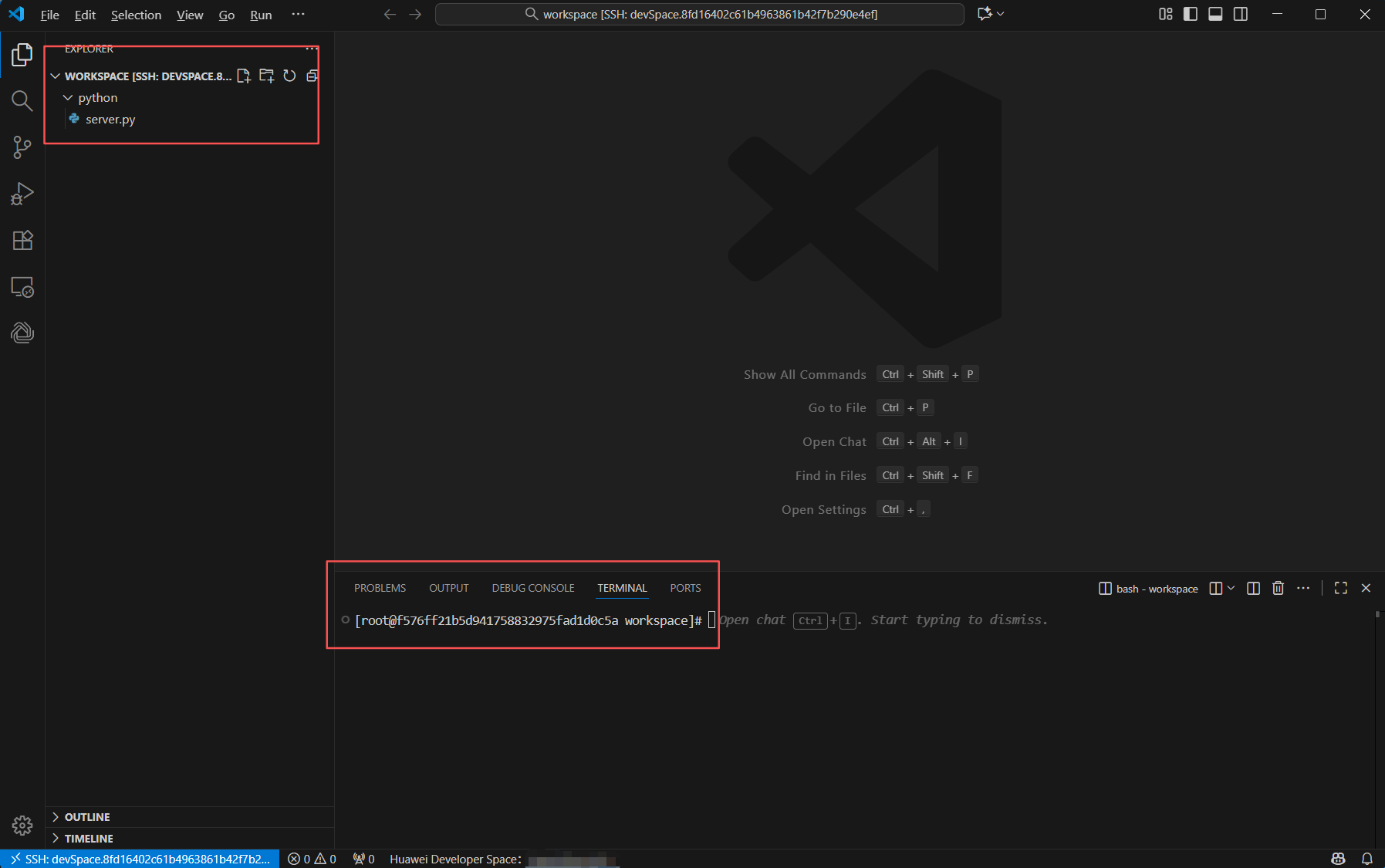This screenshot has height=868, width=1385.
Task: Open the notifications bell
Action: (x=1367, y=859)
